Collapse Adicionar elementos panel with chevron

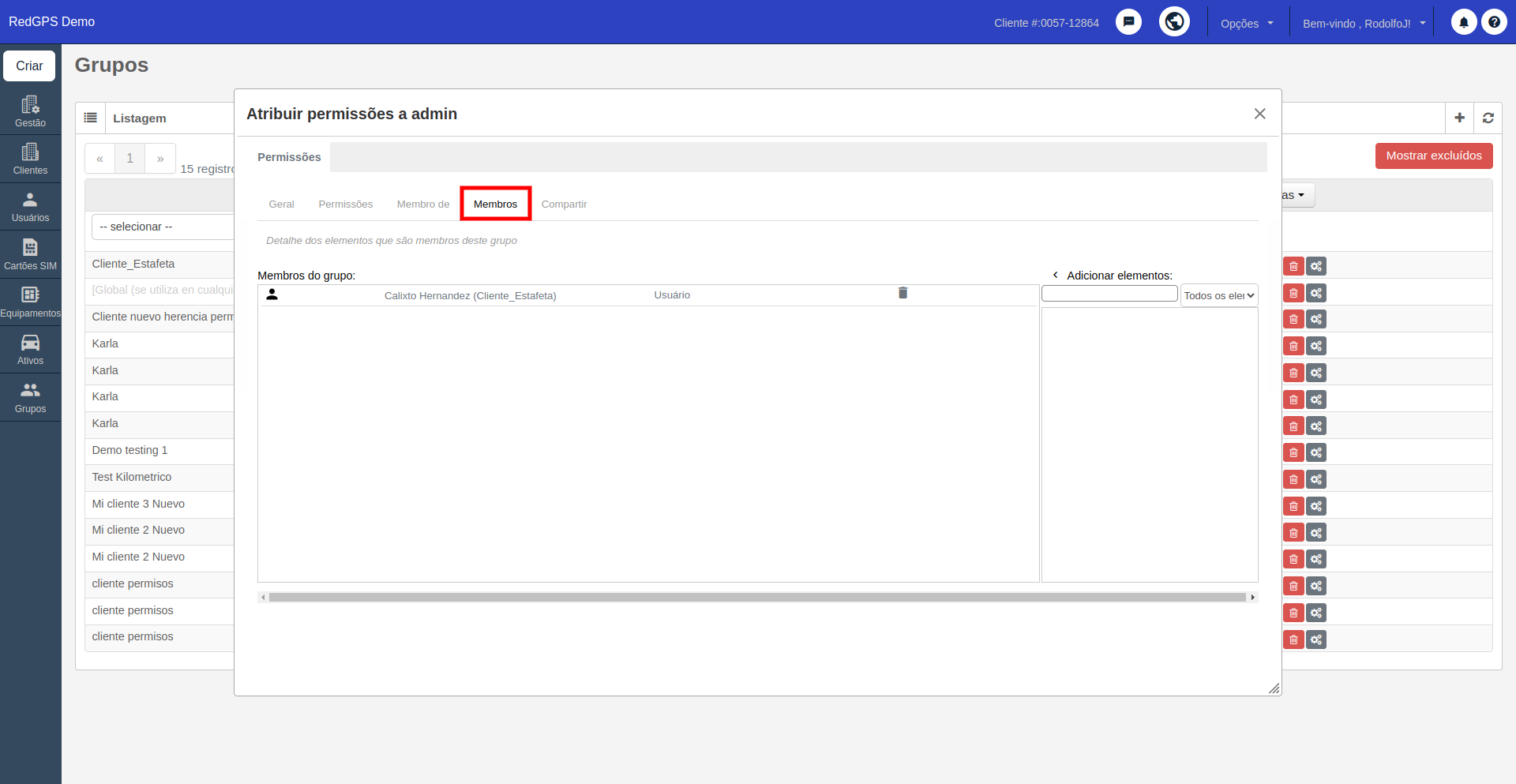tap(1055, 275)
